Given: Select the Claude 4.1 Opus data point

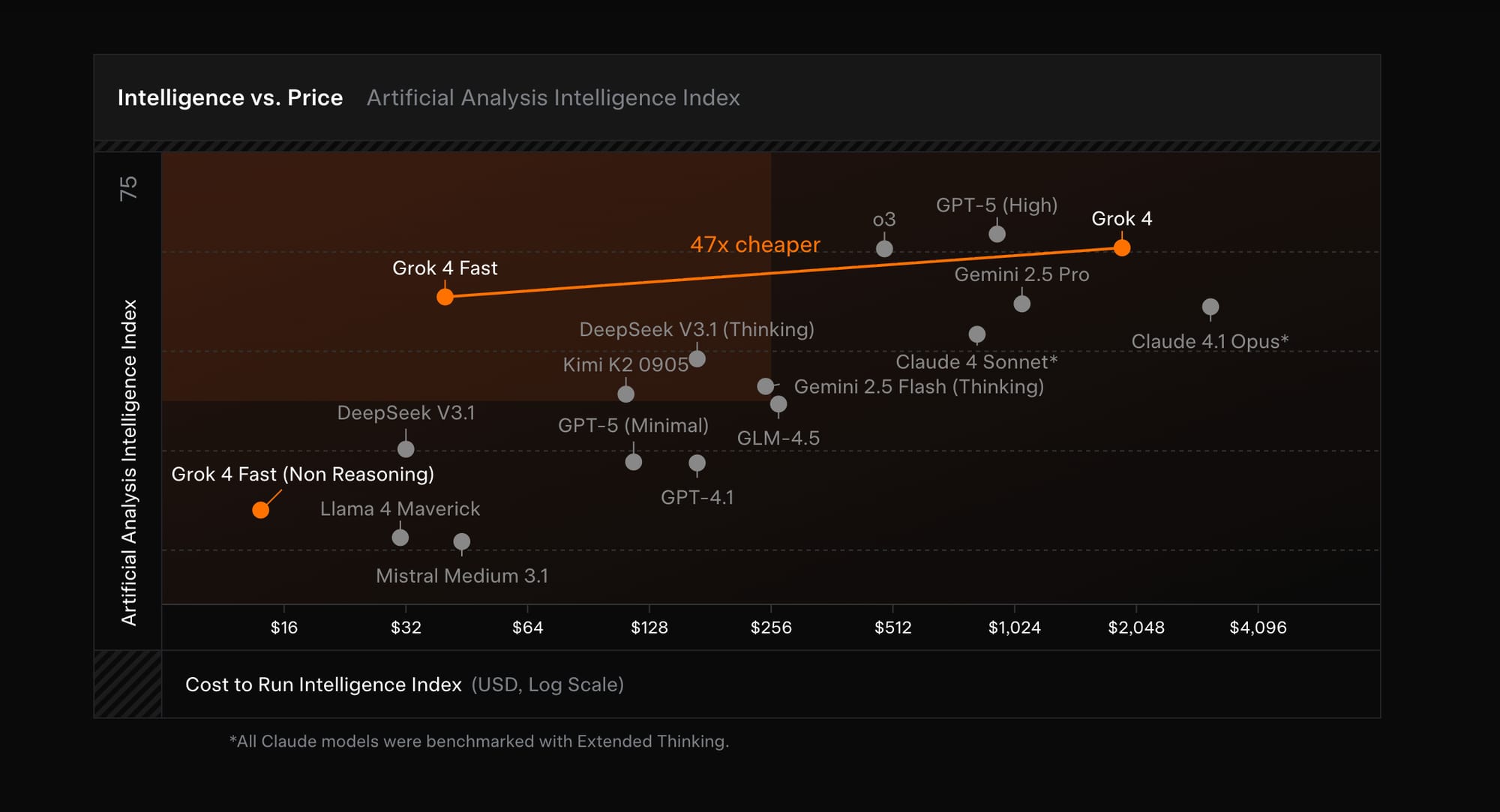Looking at the screenshot, I should pos(1210,307).
